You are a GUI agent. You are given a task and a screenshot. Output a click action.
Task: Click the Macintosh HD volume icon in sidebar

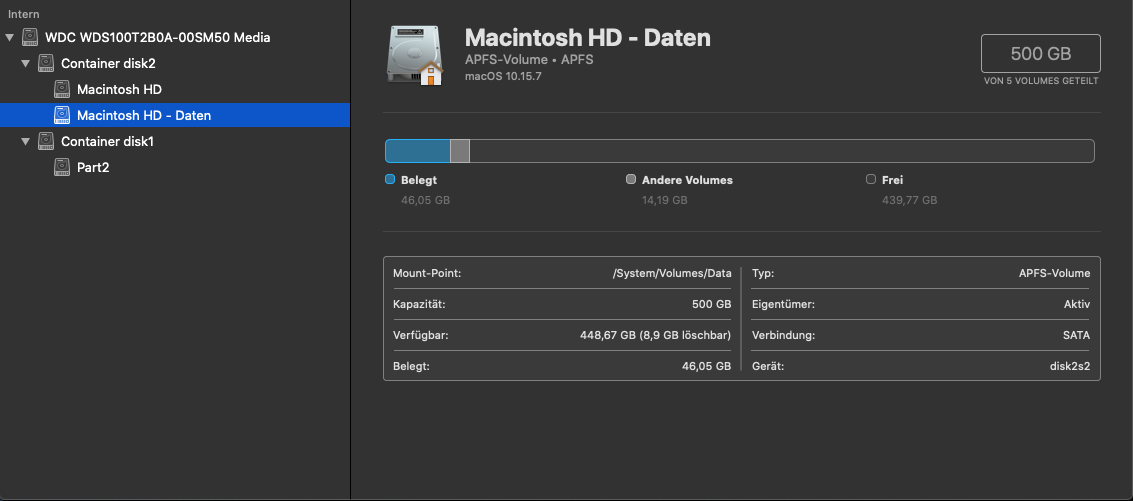62,90
